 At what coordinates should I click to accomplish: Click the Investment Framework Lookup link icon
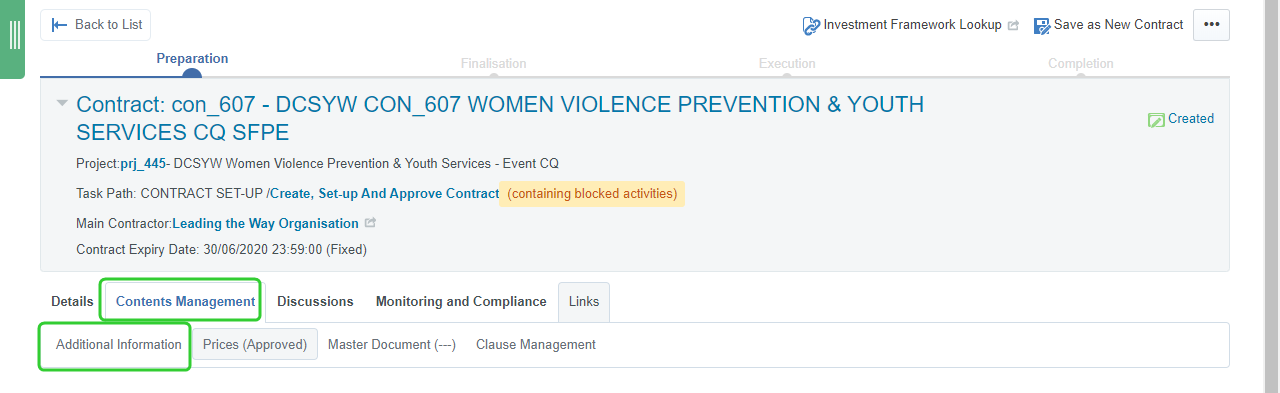pos(811,25)
